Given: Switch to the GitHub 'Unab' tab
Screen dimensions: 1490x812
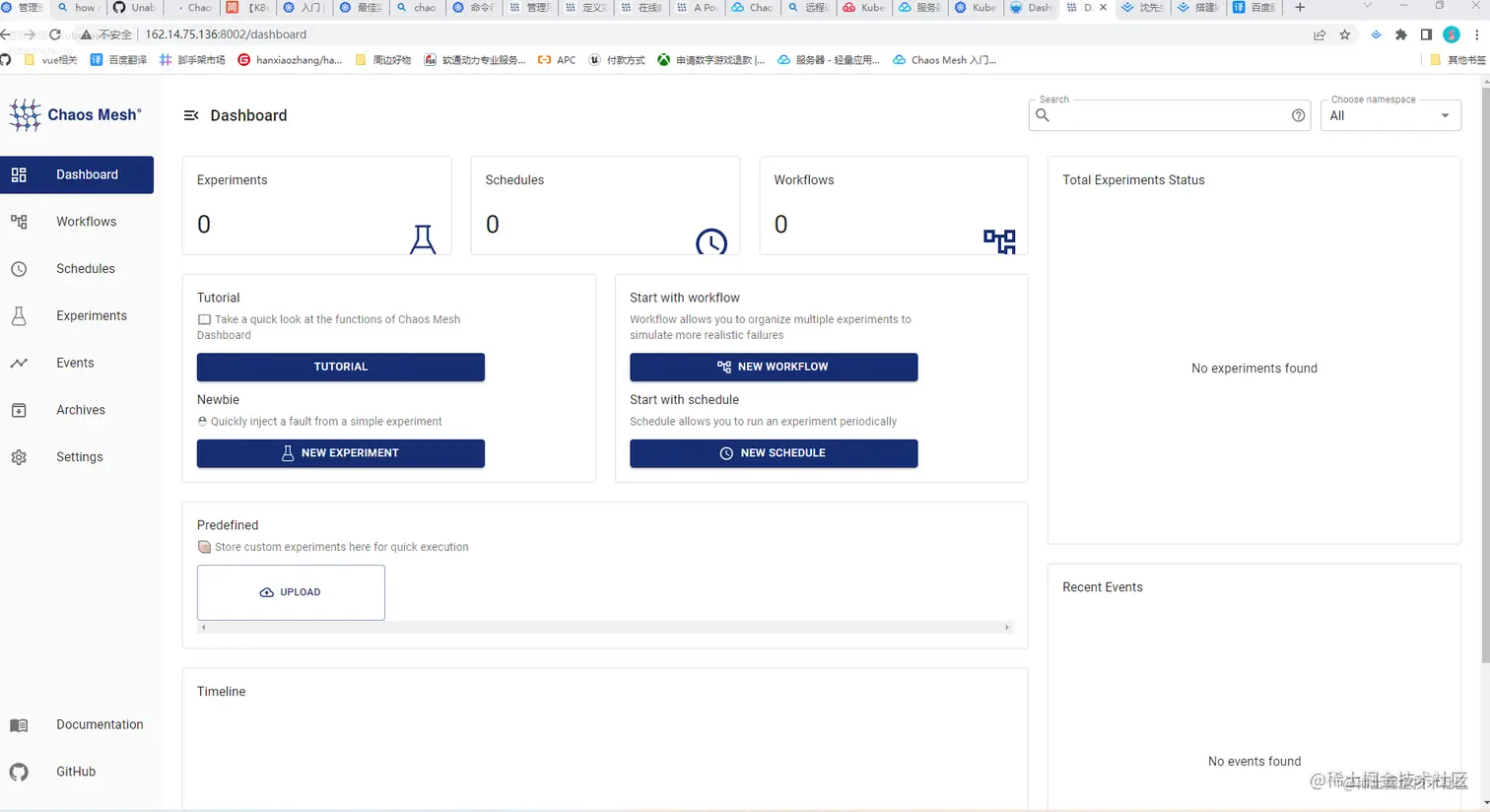Looking at the screenshot, I should click(134, 8).
